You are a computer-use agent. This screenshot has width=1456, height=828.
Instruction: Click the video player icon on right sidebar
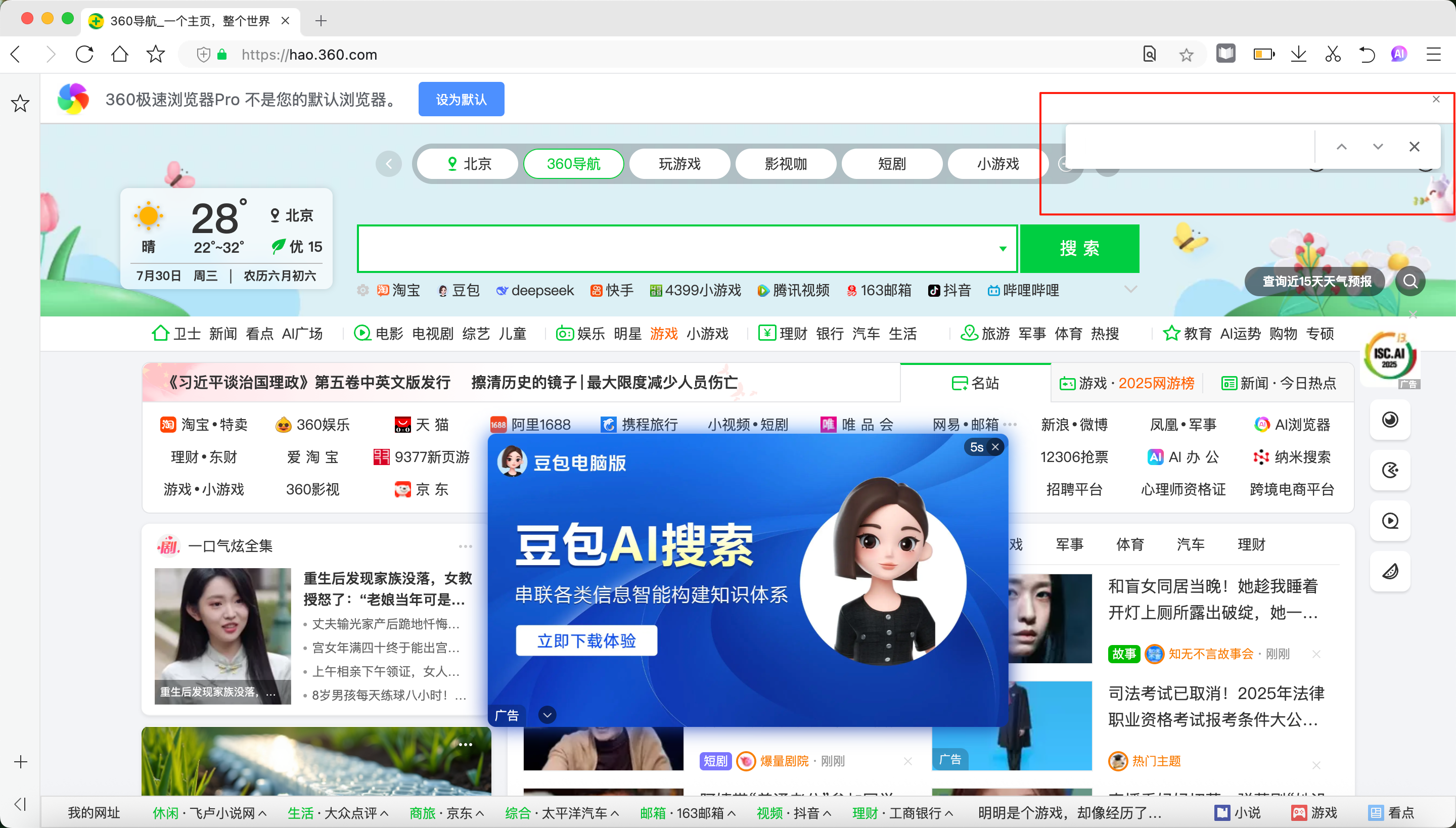[x=1389, y=520]
